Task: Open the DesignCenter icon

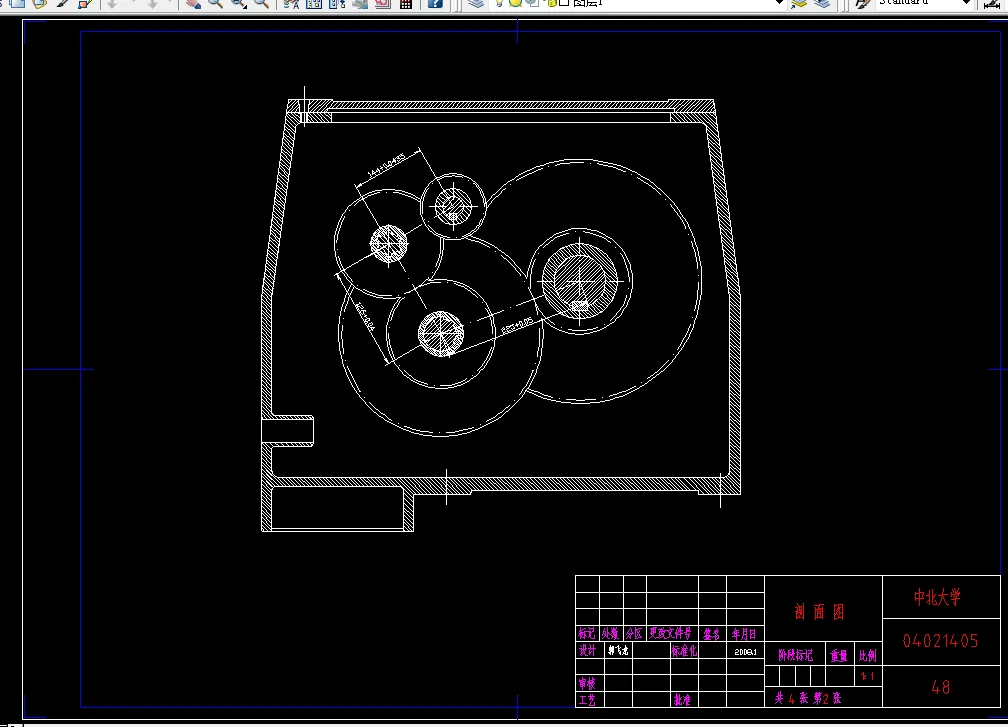Action: [314, 3]
